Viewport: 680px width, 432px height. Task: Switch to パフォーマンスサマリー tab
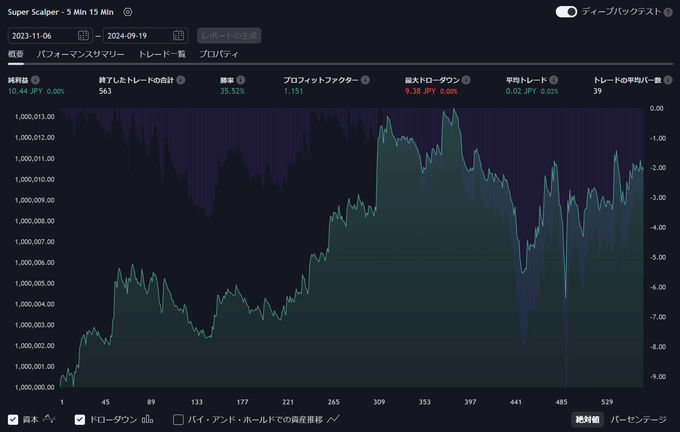80,54
